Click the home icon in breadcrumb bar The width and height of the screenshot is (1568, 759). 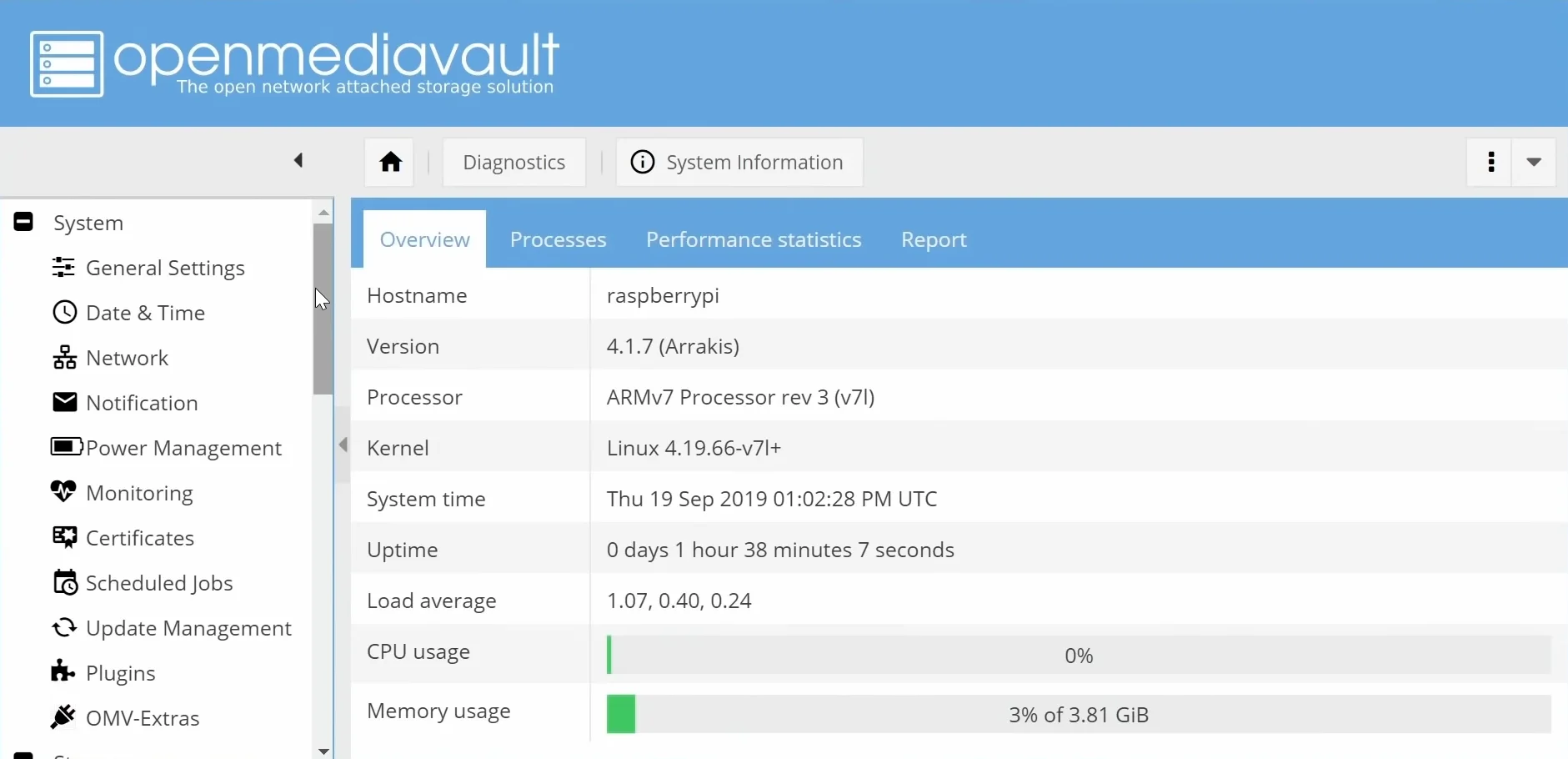click(390, 162)
